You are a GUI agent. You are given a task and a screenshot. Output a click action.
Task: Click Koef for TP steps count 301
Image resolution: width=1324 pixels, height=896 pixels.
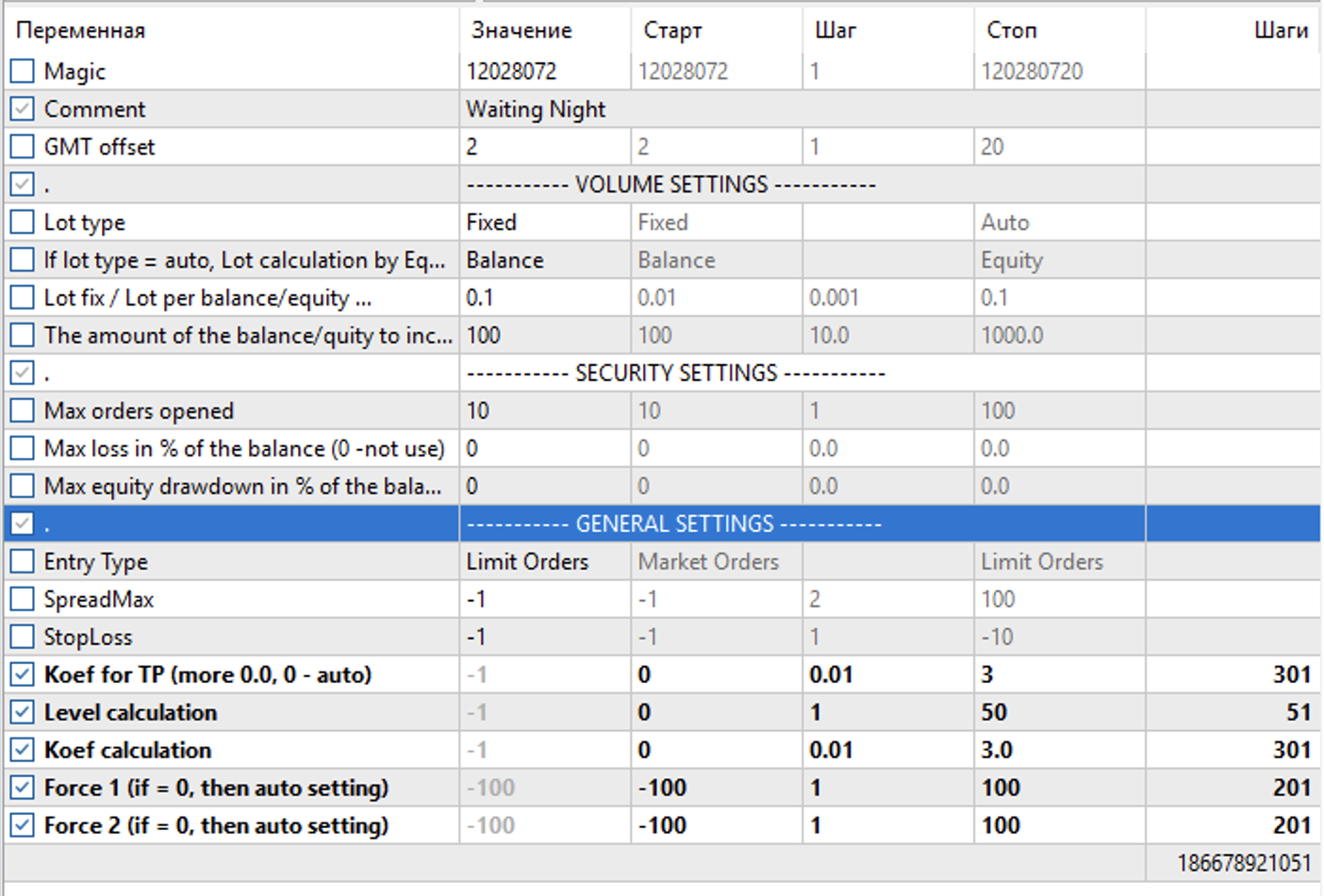(1292, 674)
